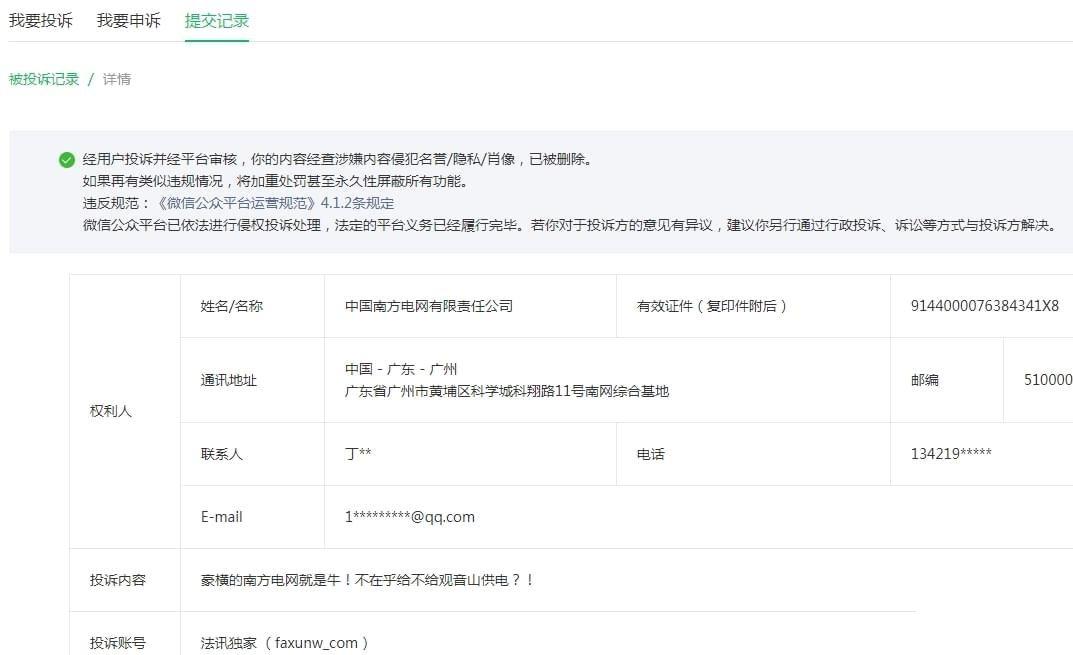Go back to 被投诉记录 breadcrumb

[x=44, y=79]
